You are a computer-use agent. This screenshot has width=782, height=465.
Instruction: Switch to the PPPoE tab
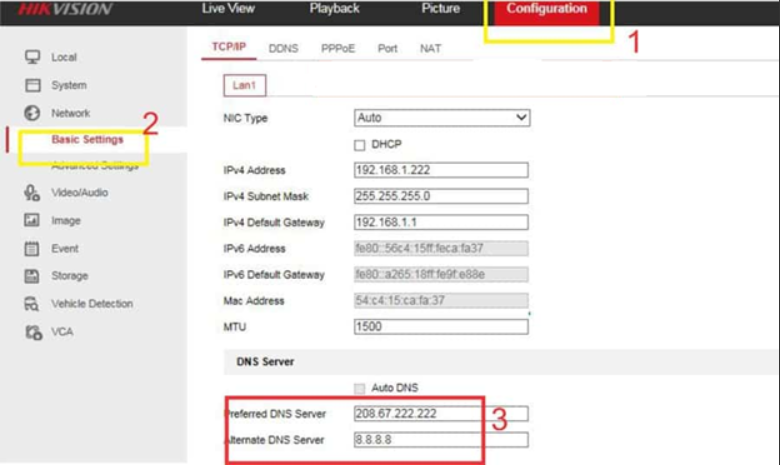click(x=337, y=48)
